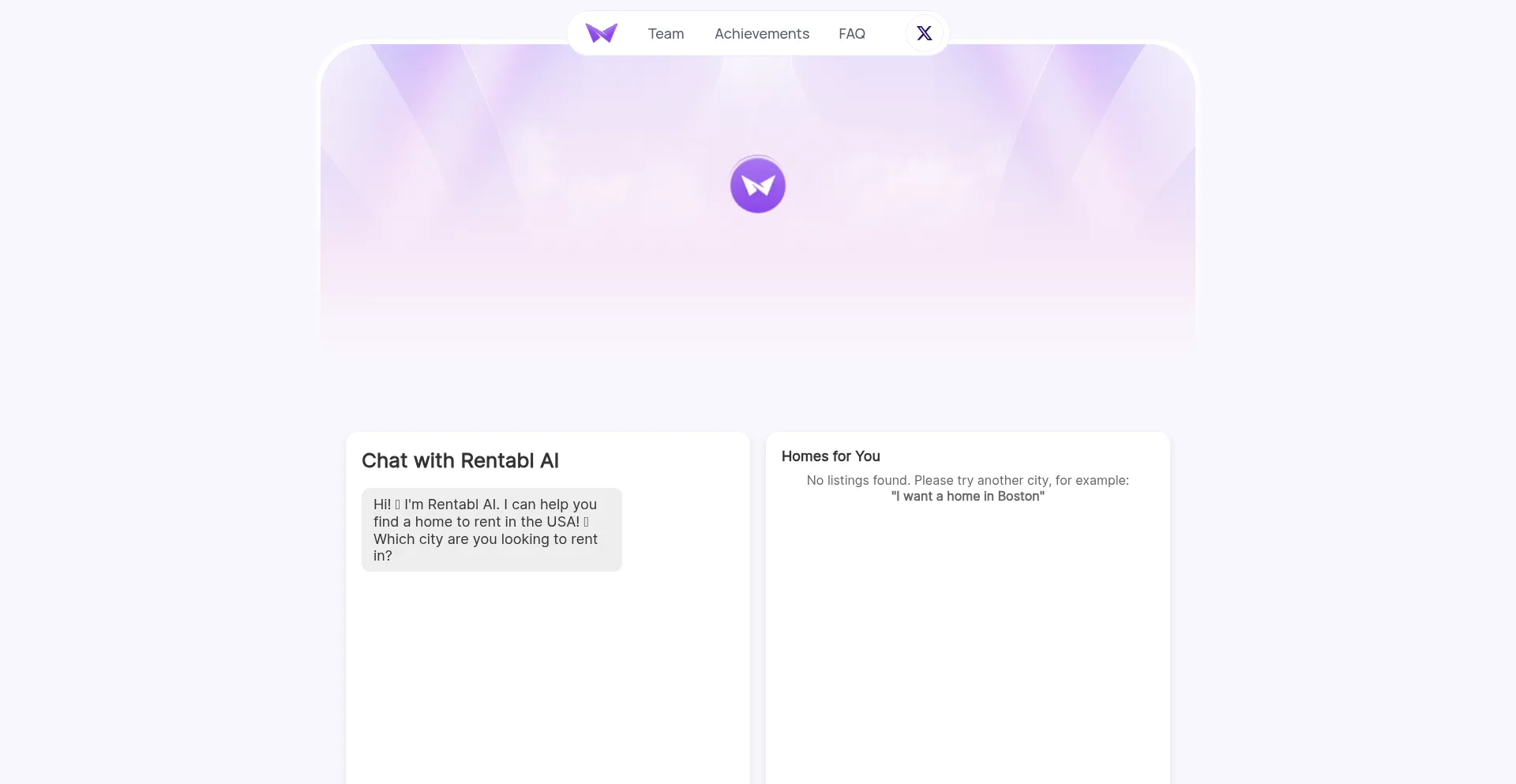Click the Rentabl butterfly logo in navbar
This screenshot has width=1516, height=784.
coord(601,33)
